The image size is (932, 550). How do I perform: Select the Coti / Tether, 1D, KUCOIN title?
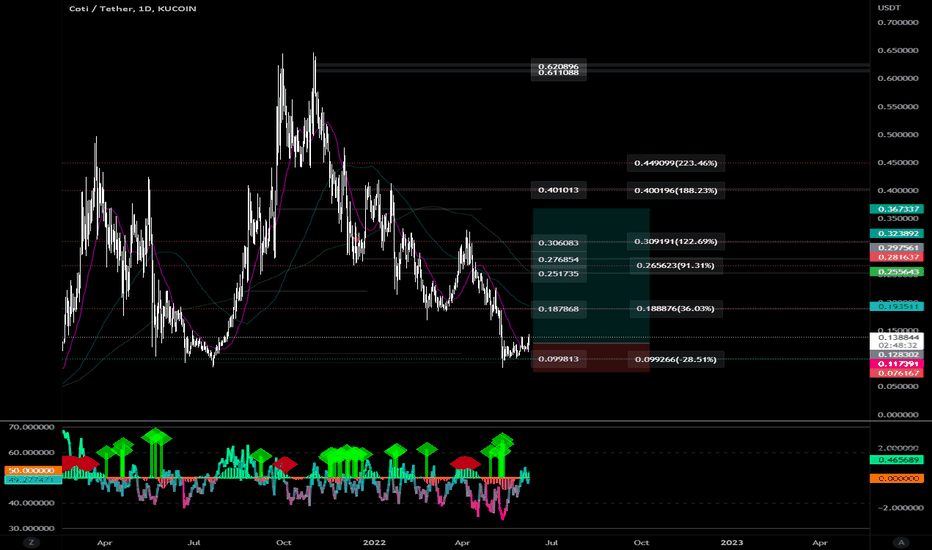(x=133, y=8)
